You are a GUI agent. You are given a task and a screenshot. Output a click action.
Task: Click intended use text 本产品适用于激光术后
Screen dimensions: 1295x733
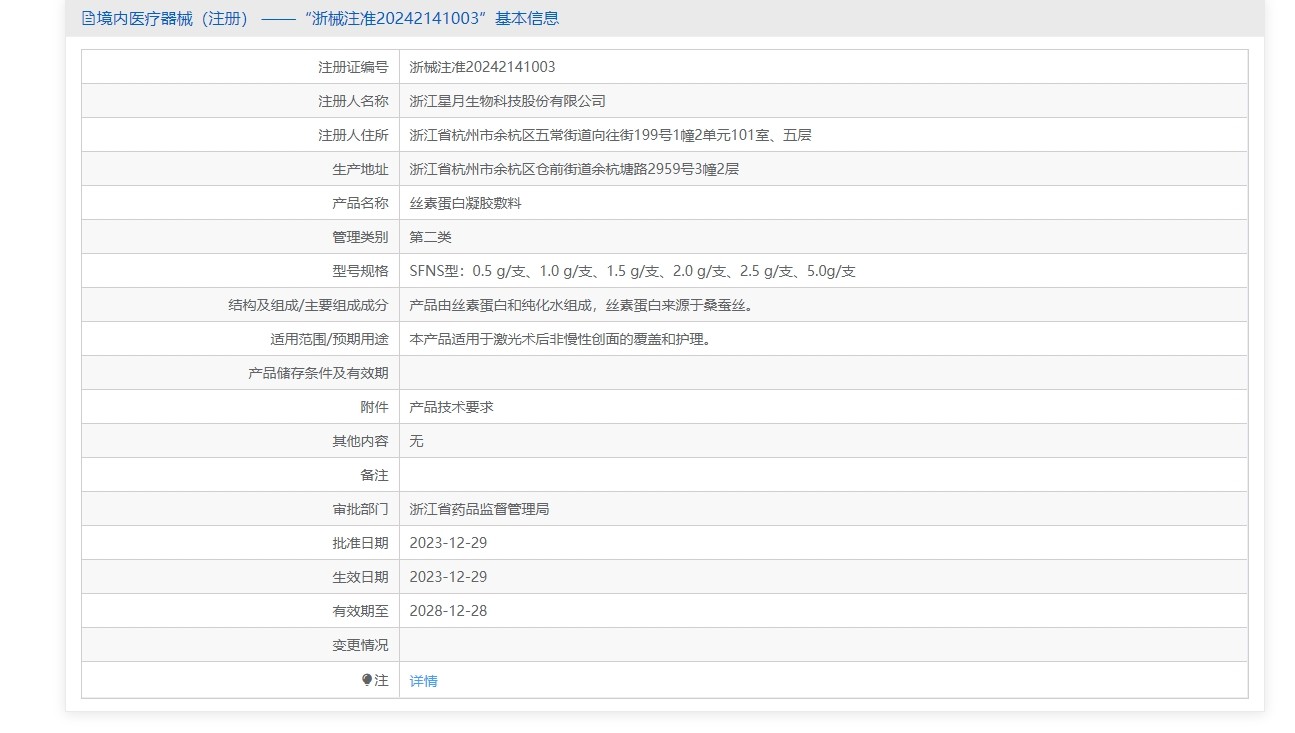564,339
